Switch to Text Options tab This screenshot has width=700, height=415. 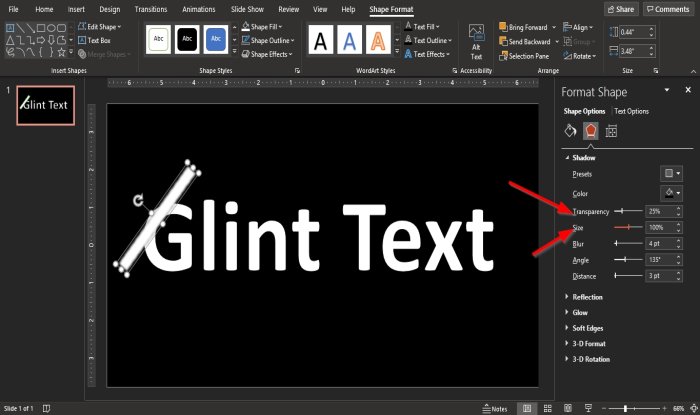(631, 111)
